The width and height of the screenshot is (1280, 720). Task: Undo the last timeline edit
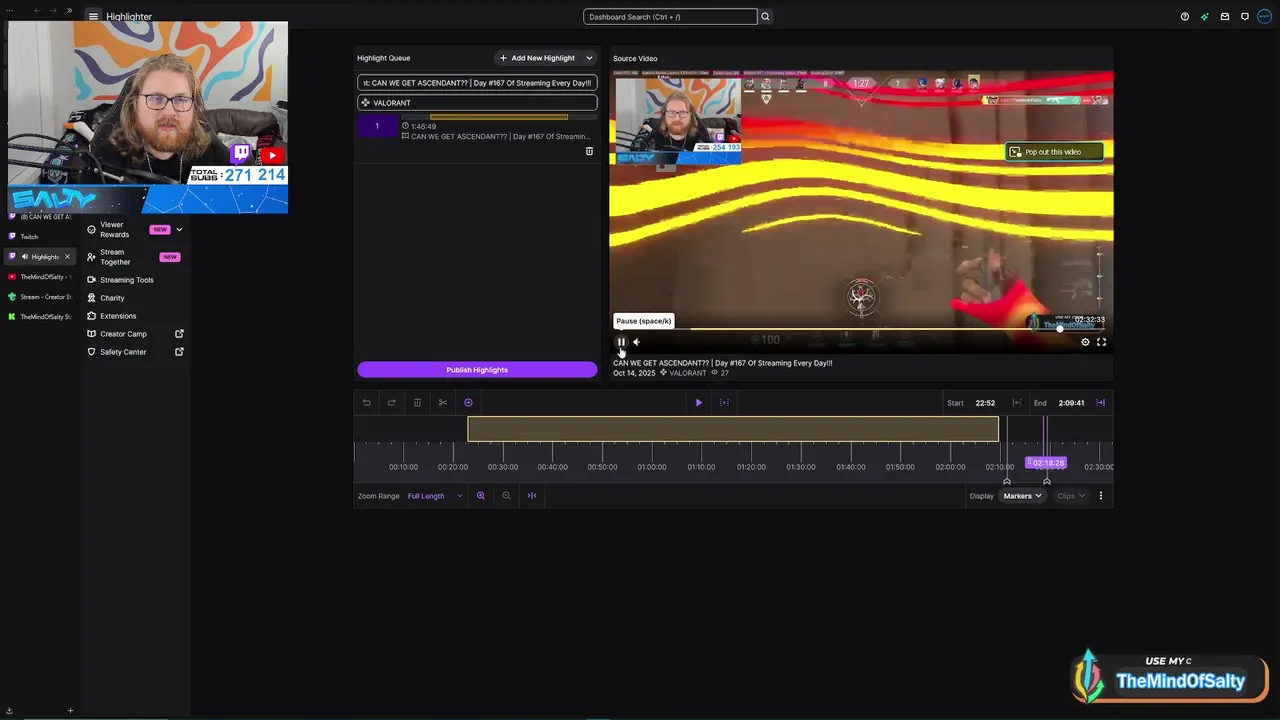tap(367, 403)
